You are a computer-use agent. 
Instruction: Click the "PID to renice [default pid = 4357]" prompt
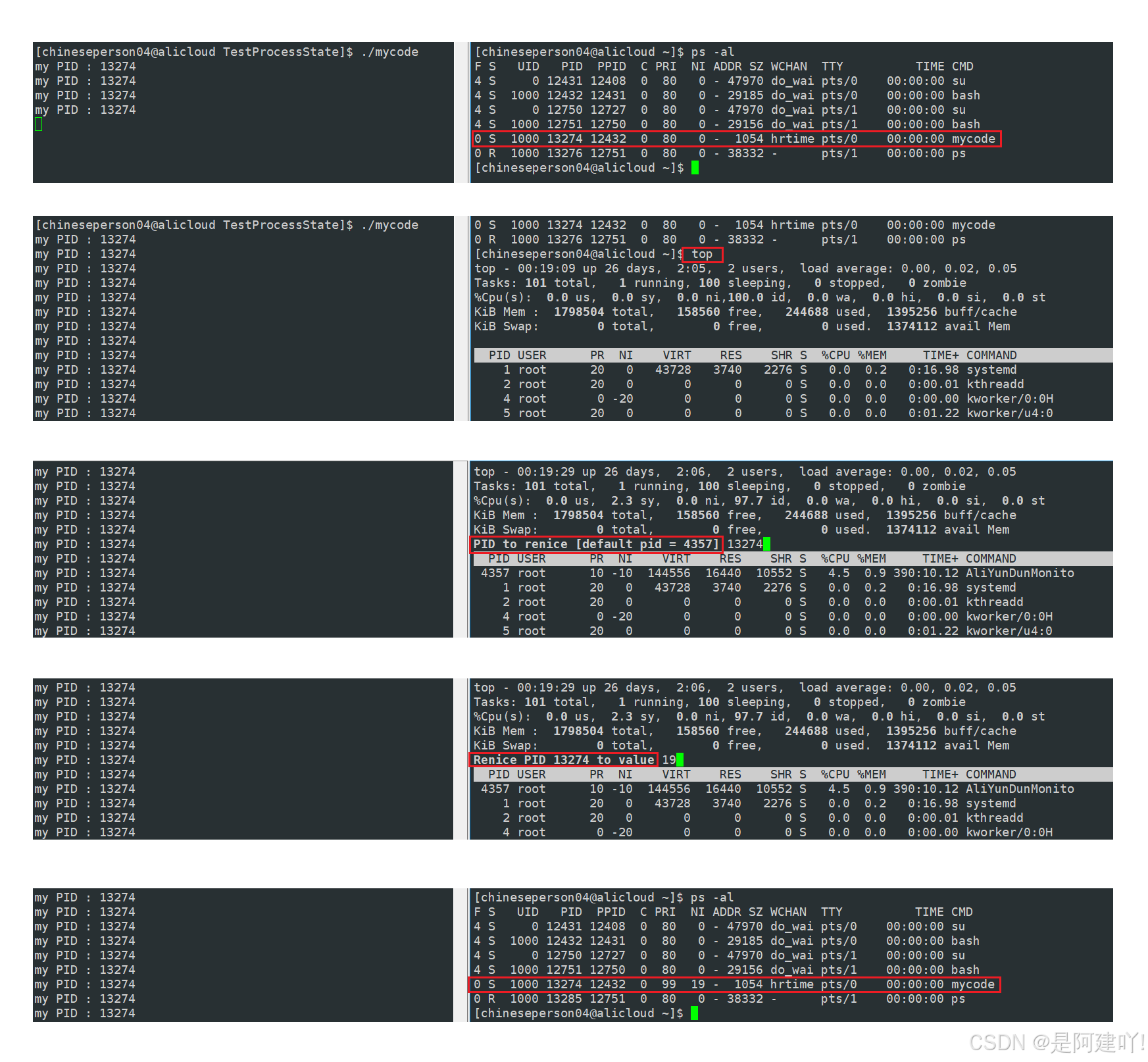pyautogui.click(x=596, y=544)
